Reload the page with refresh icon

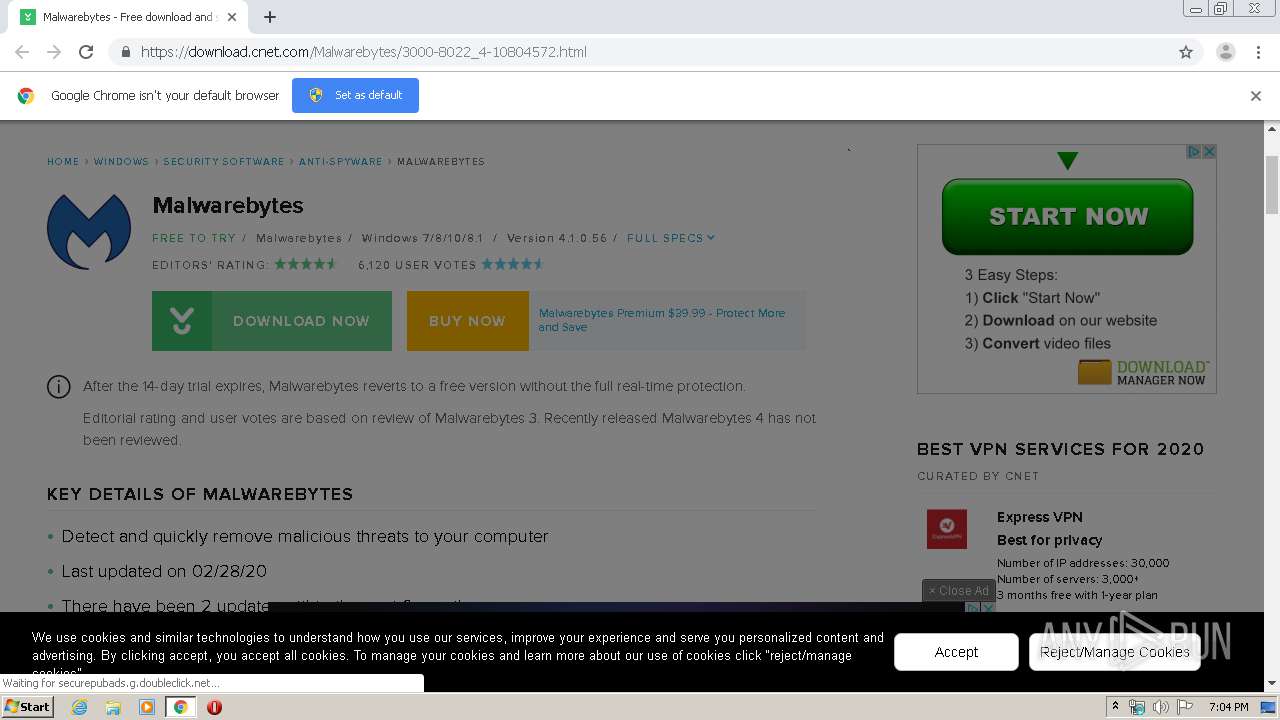pos(86,52)
